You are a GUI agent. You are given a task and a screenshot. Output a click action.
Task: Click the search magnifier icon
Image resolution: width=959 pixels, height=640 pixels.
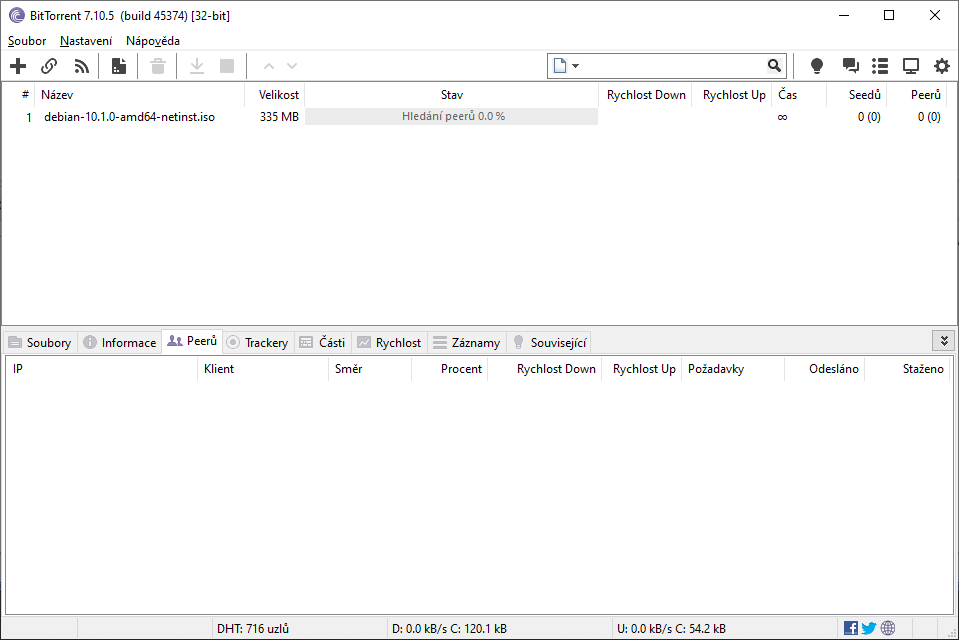[x=774, y=65]
